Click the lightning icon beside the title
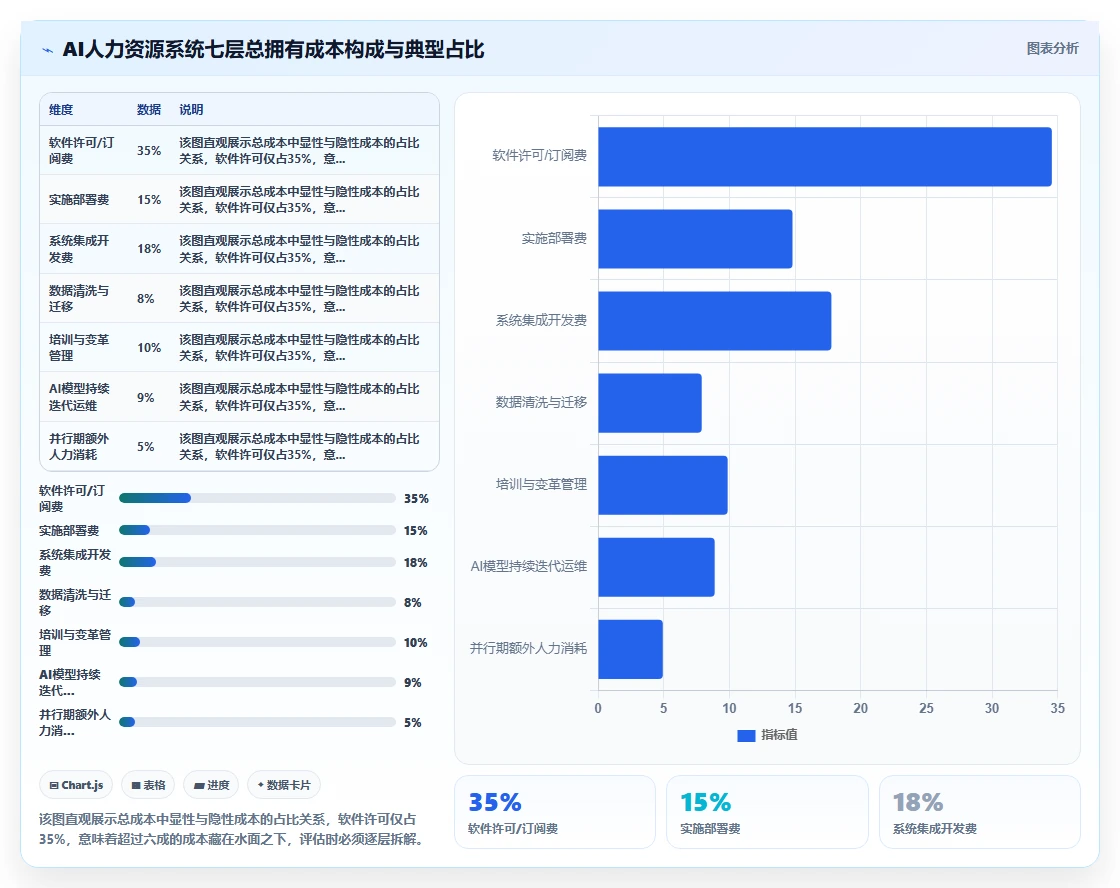Viewport: 1120px width, 888px height. pyautogui.click(x=48, y=50)
